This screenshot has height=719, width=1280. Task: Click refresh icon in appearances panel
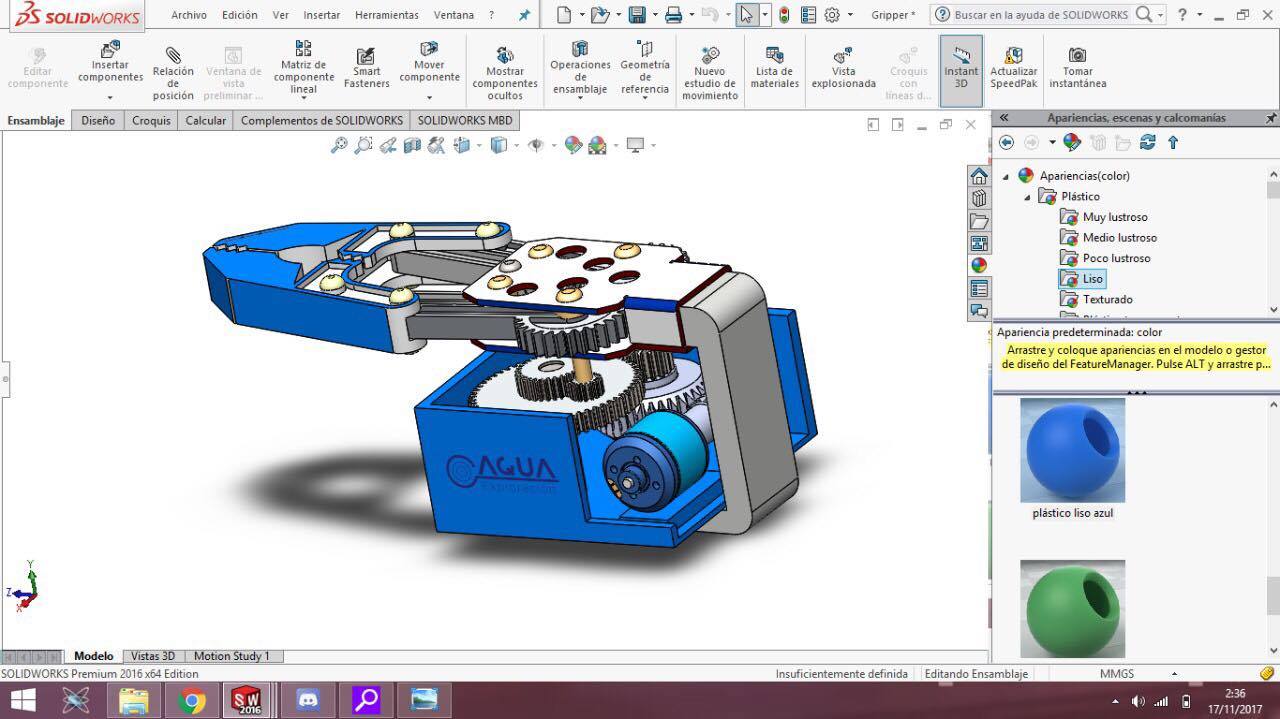pyautogui.click(x=1147, y=143)
